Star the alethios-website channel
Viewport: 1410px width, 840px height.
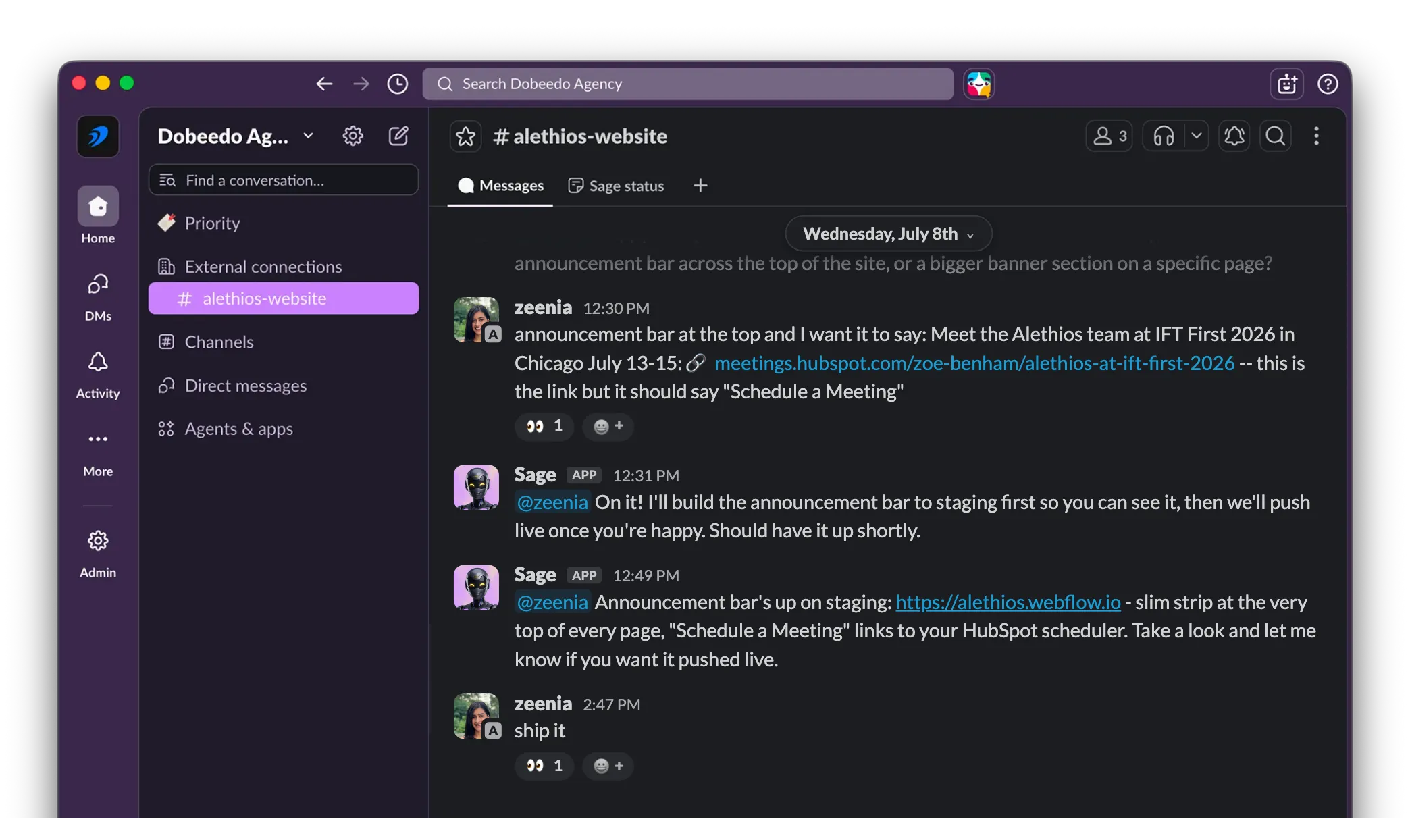(465, 136)
